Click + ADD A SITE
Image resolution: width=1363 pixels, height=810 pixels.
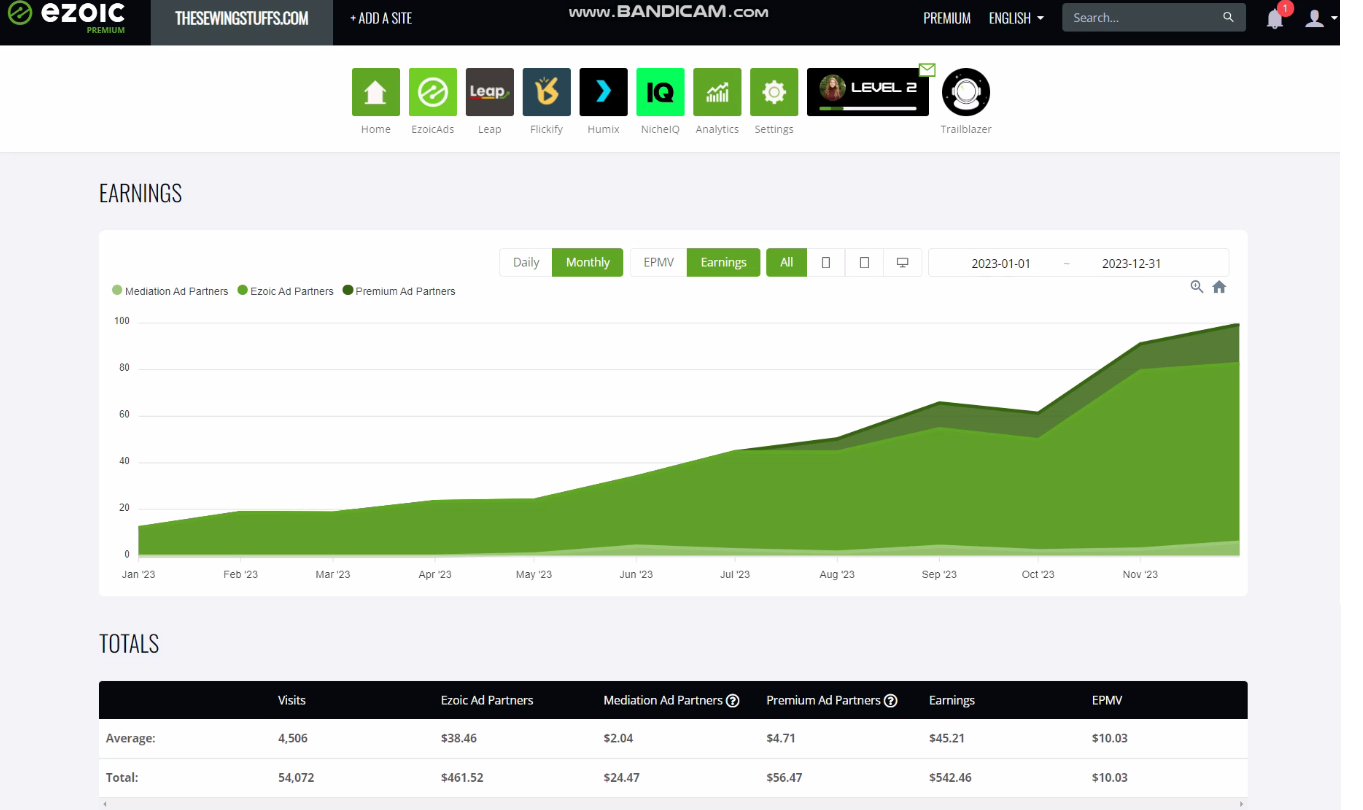[x=381, y=18]
